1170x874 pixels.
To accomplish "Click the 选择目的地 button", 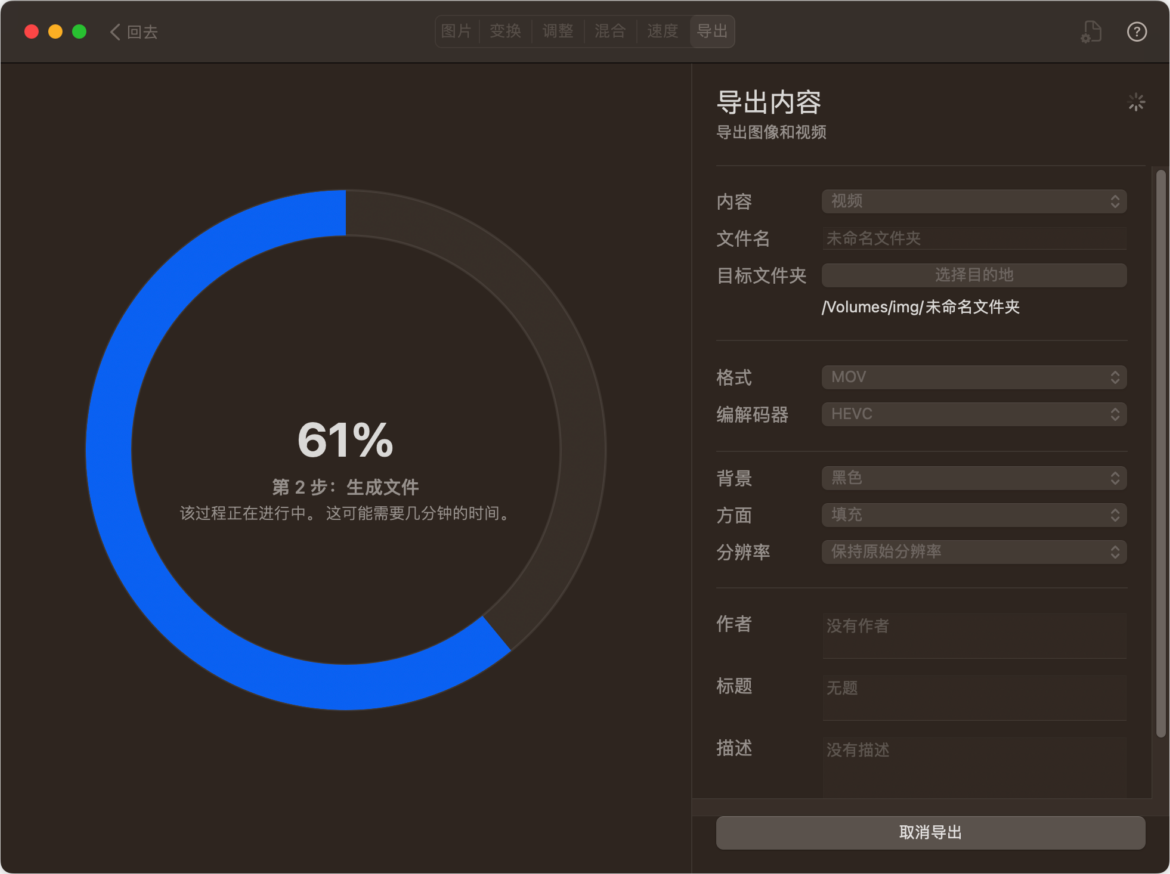I will [973, 275].
